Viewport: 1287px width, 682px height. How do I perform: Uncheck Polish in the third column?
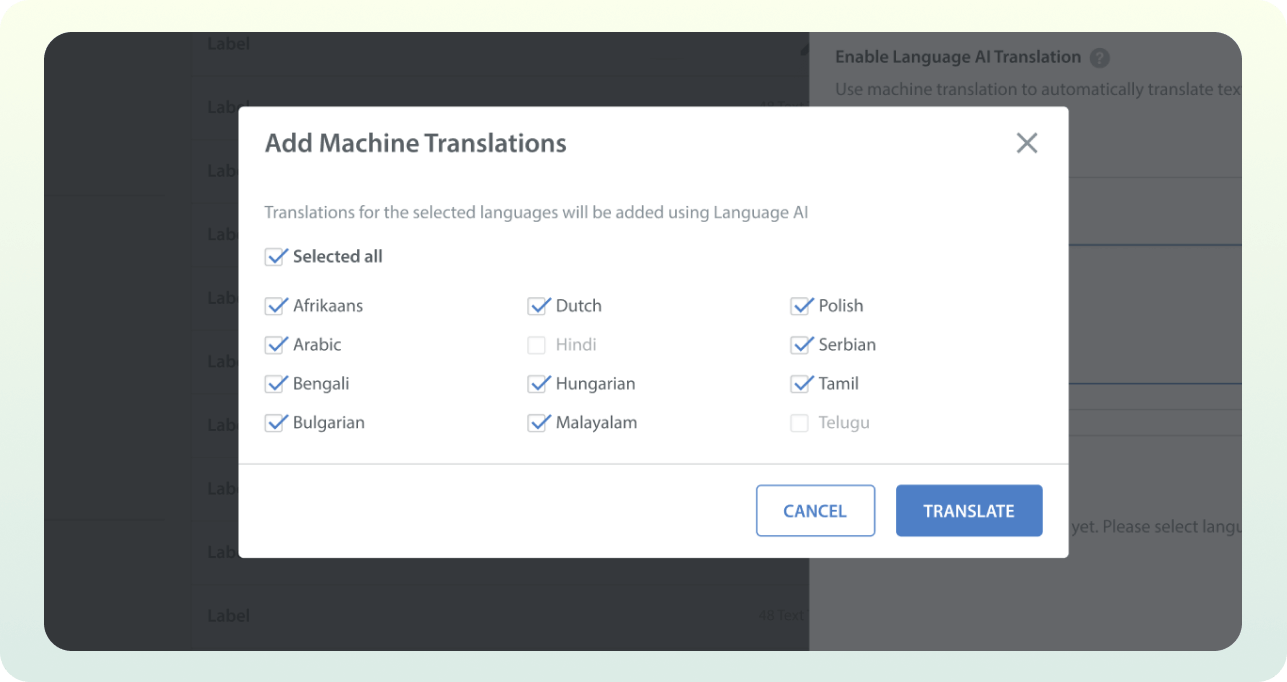[802, 306]
